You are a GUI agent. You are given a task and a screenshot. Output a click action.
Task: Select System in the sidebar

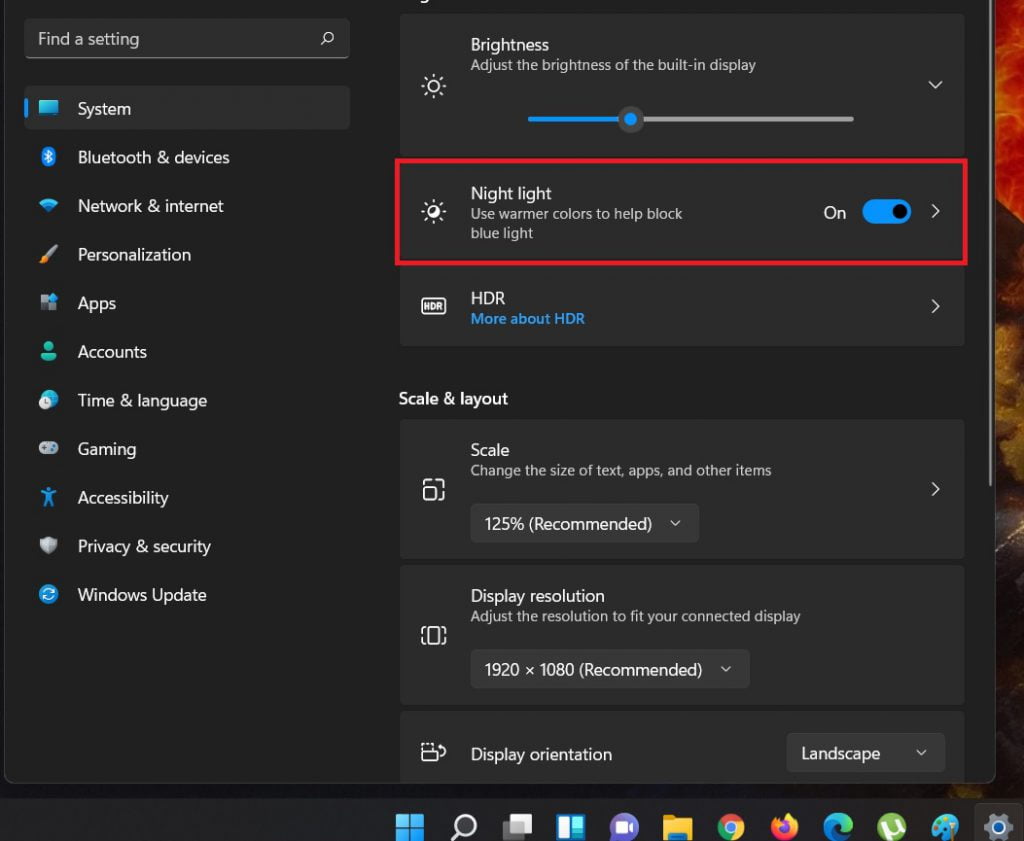[187, 108]
